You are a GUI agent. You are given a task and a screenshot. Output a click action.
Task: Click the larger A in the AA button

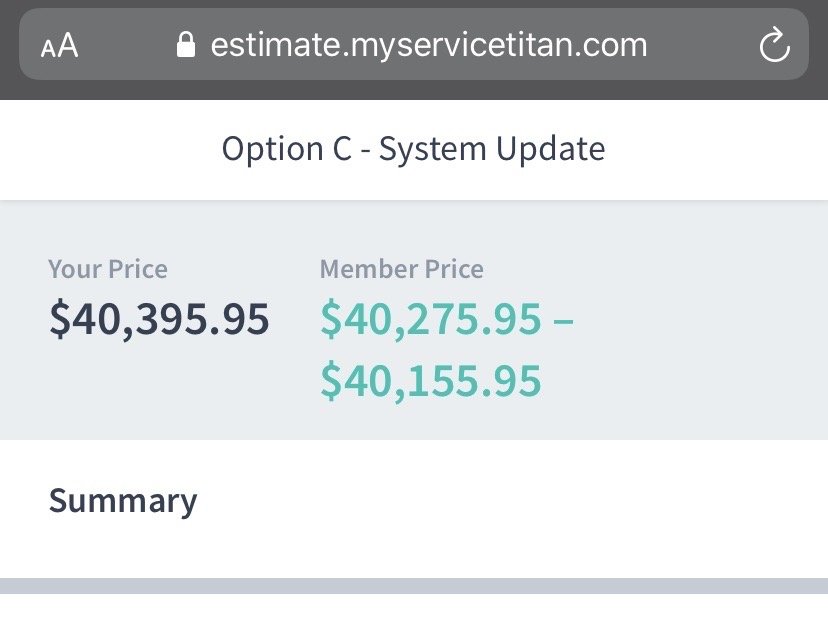tap(67, 45)
